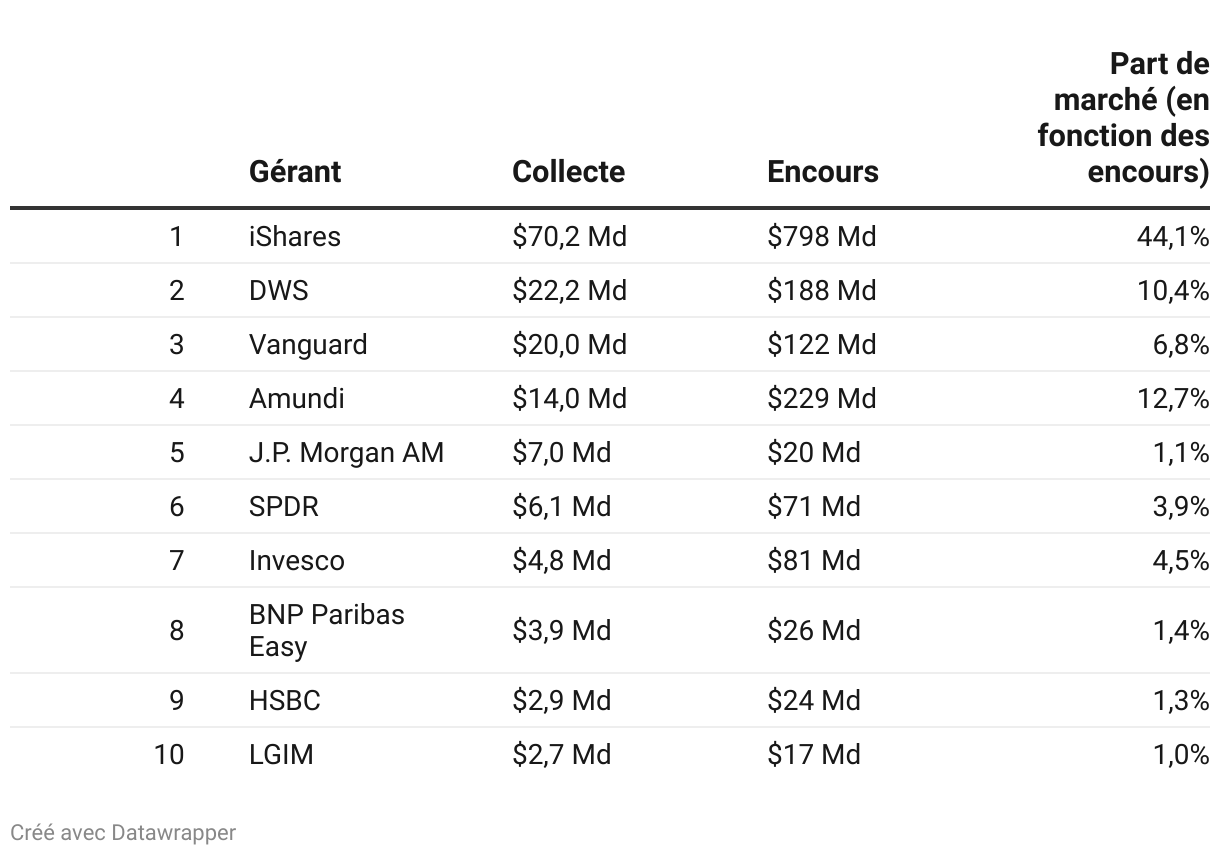
Task: Select the Encours column header
Action: (x=823, y=172)
